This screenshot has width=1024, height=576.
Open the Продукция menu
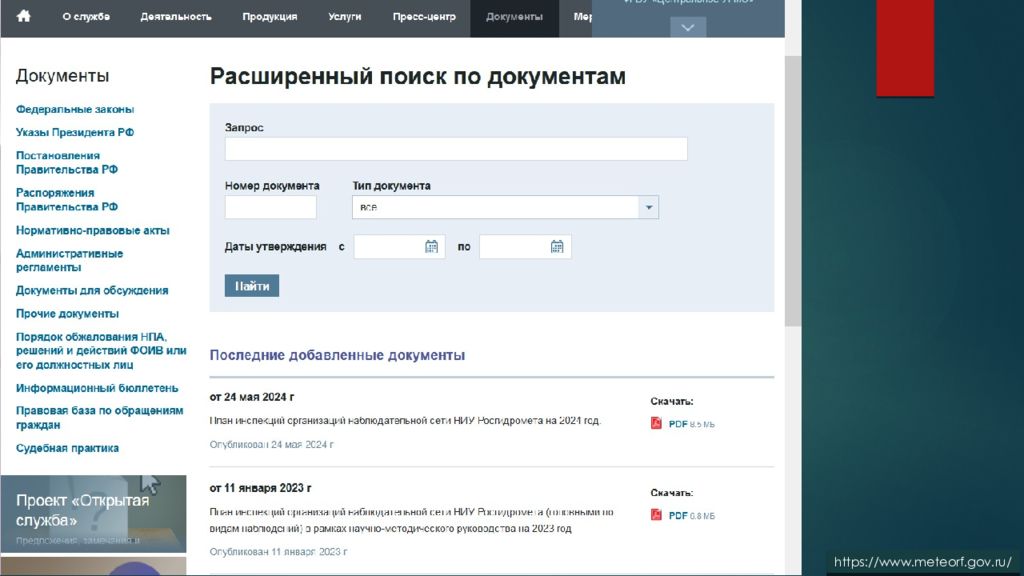270,16
